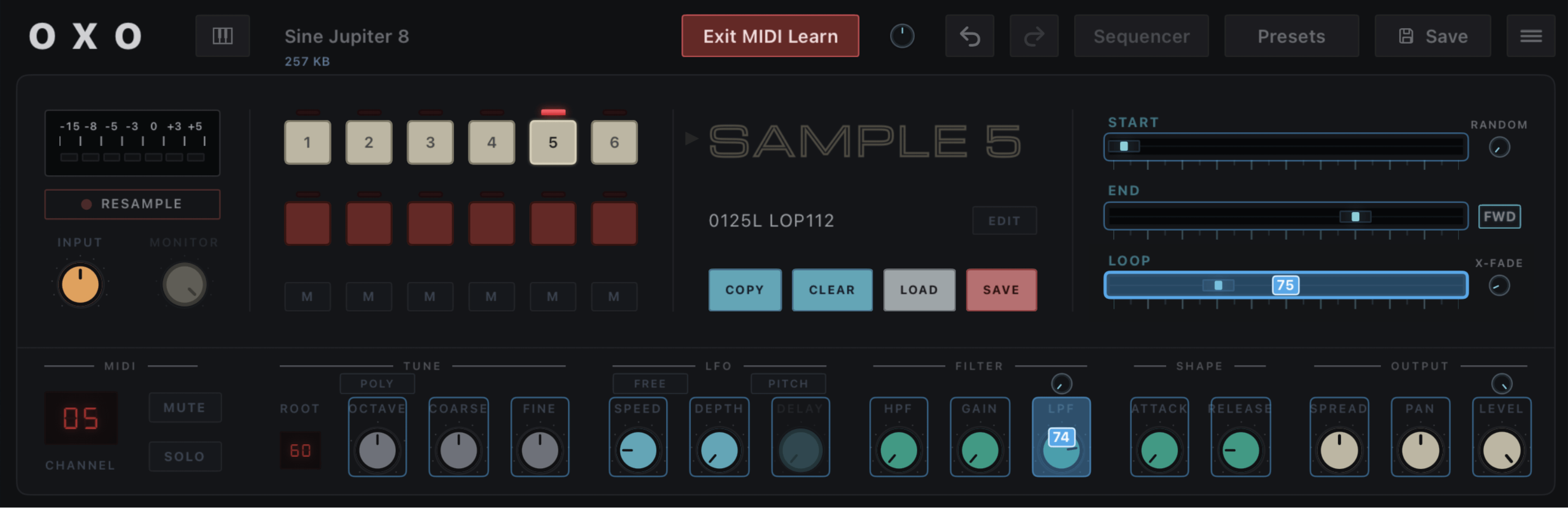Click the undo arrow icon
The width and height of the screenshot is (1568, 508).
[970, 36]
